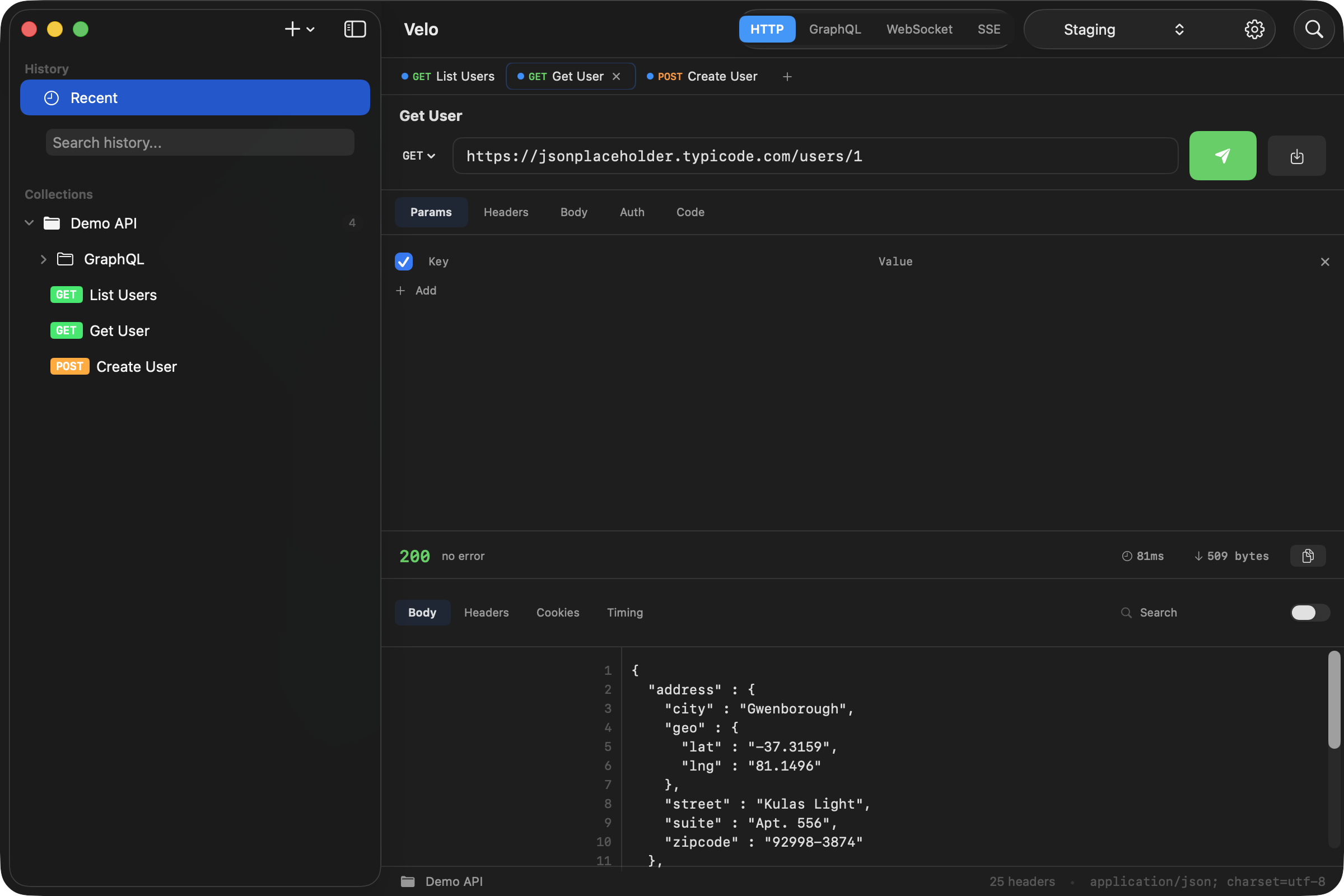Uncheck the parameter Key checkbox
The height and width of the screenshot is (896, 1344).
coord(403,261)
